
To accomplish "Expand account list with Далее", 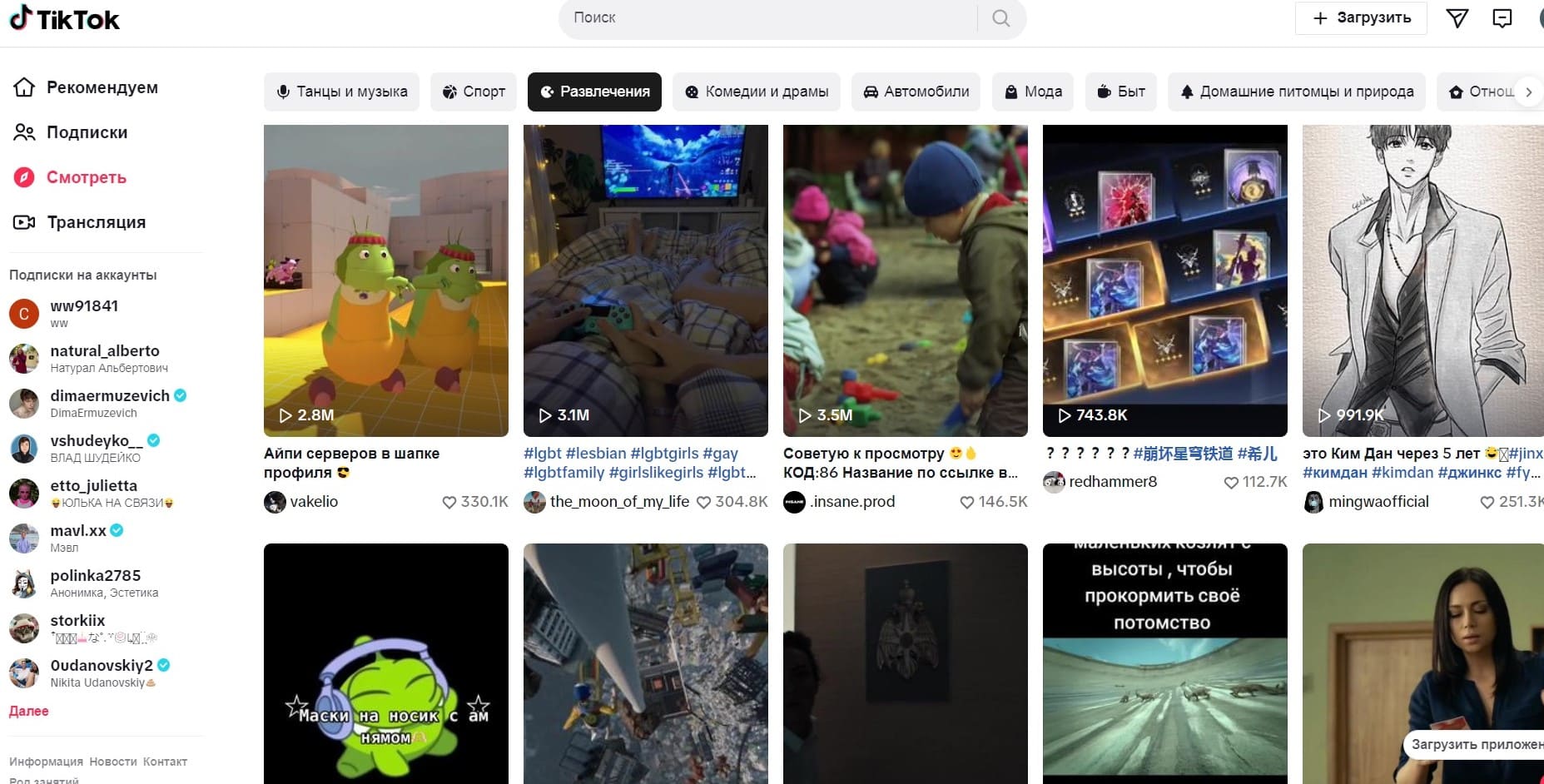I will pyautogui.click(x=29, y=711).
